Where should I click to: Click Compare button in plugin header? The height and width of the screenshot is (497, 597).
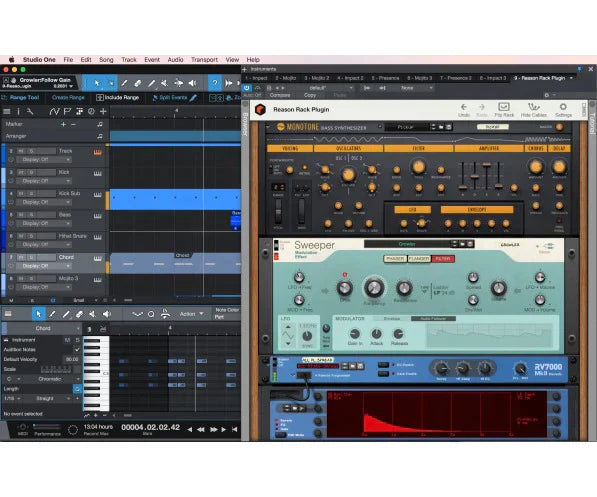coord(280,95)
